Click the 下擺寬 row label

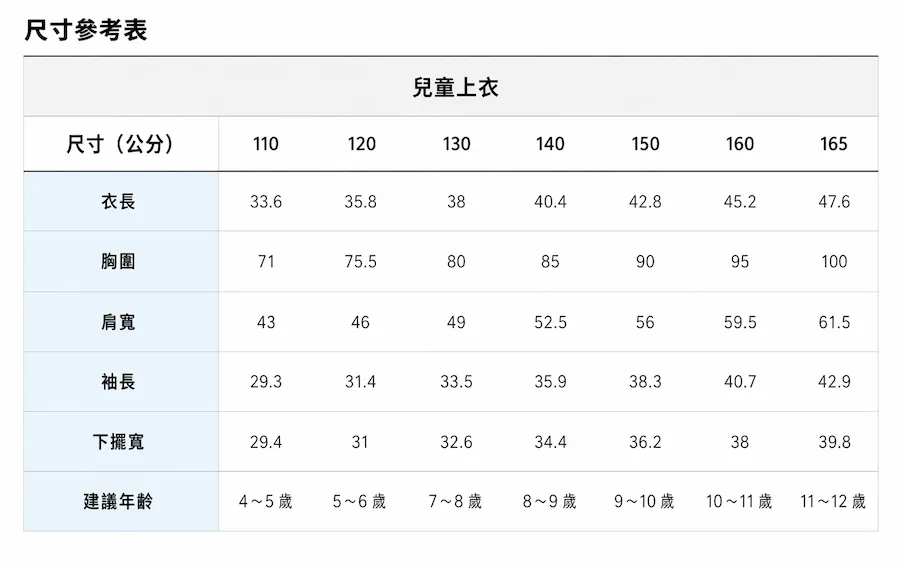click(118, 442)
